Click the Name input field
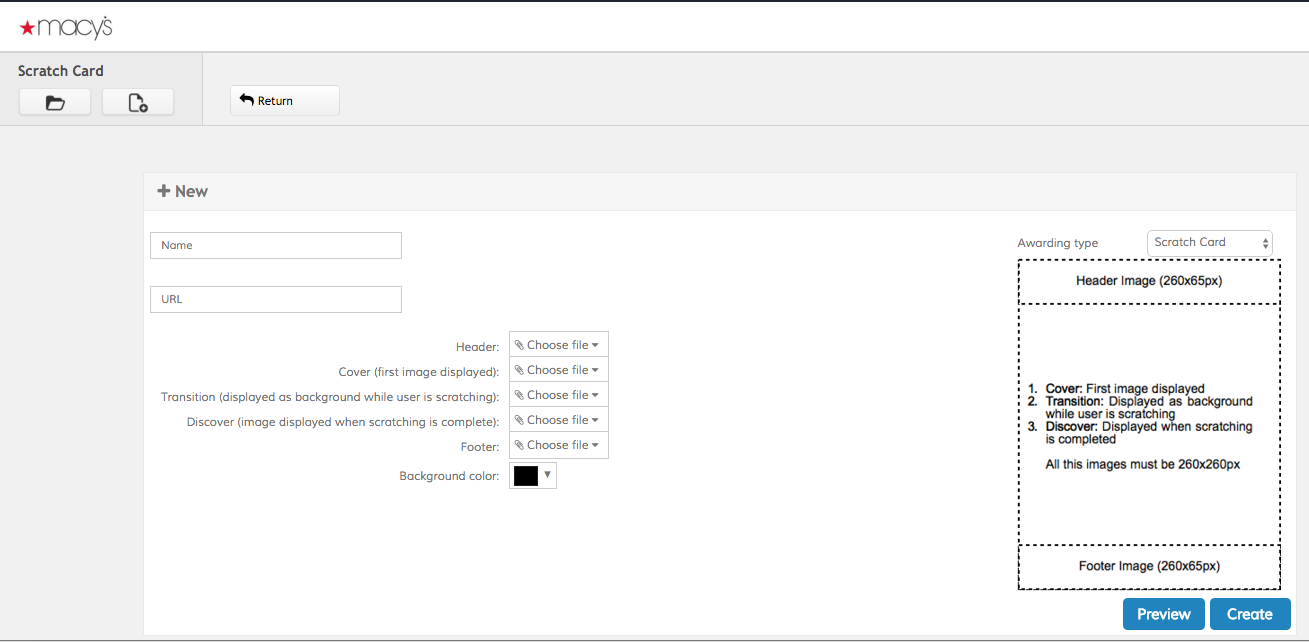This screenshot has width=1309, height=642. (276, 245)
